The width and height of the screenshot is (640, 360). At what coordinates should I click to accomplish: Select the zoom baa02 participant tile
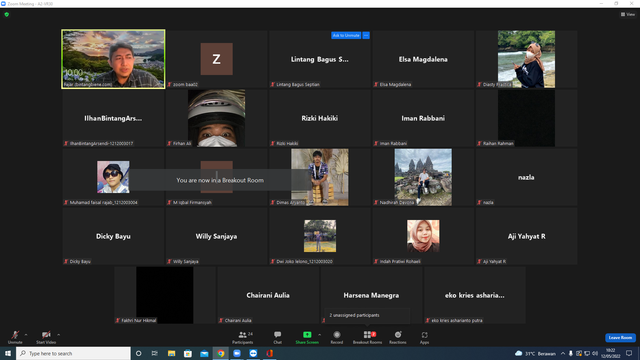pos(216,59)
